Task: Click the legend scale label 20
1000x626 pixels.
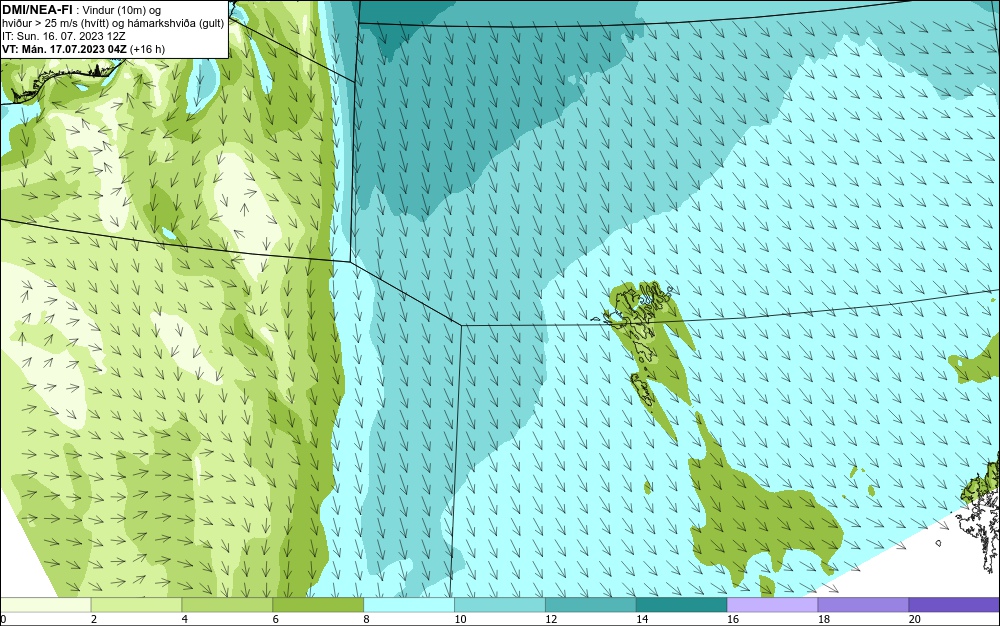Action: pos(915,619)
